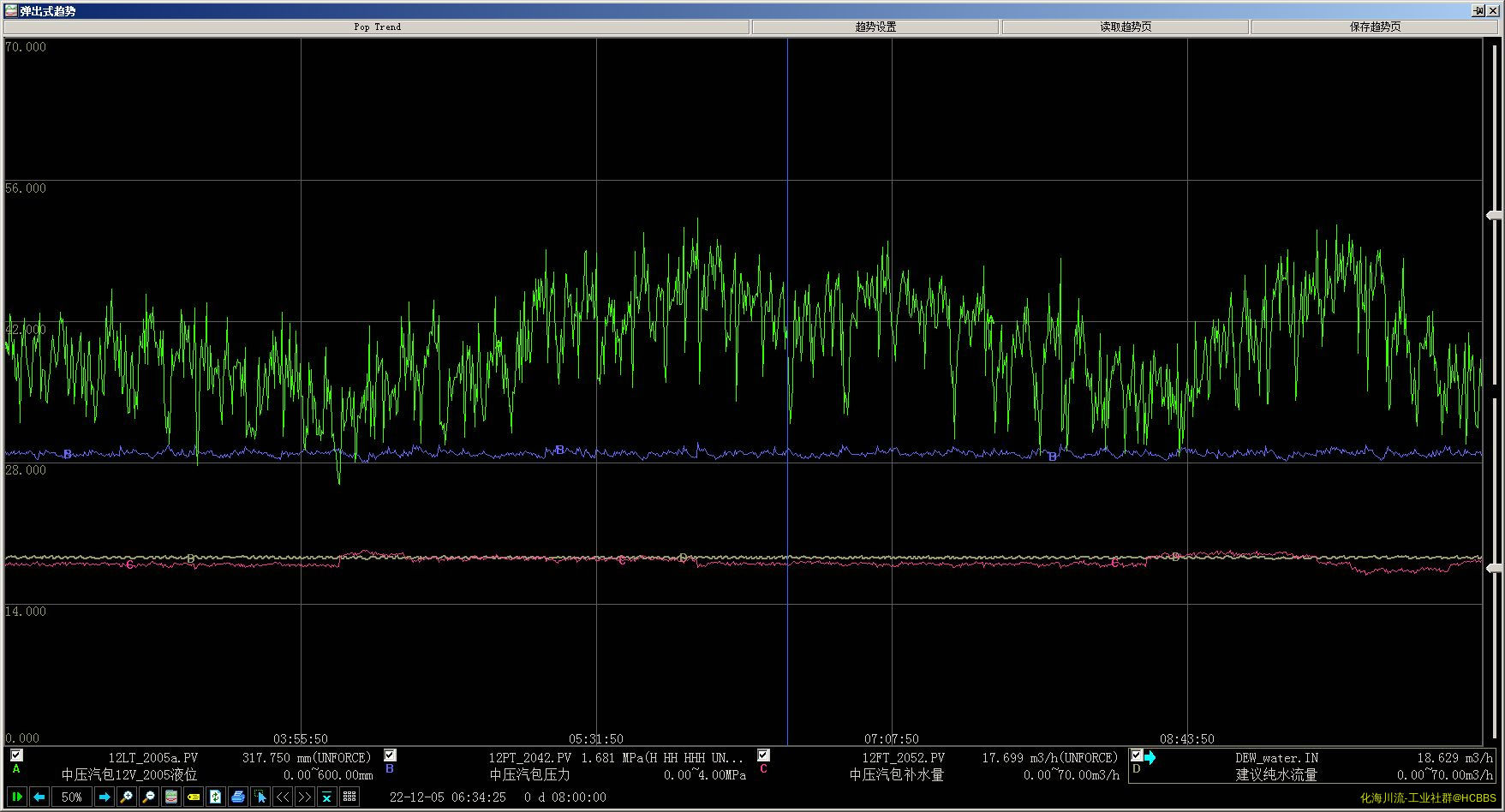Viewport: 1505px width, 812px height.
Task: Select tag name 12PT_2042.PV
Action: (x=529, y=758)
